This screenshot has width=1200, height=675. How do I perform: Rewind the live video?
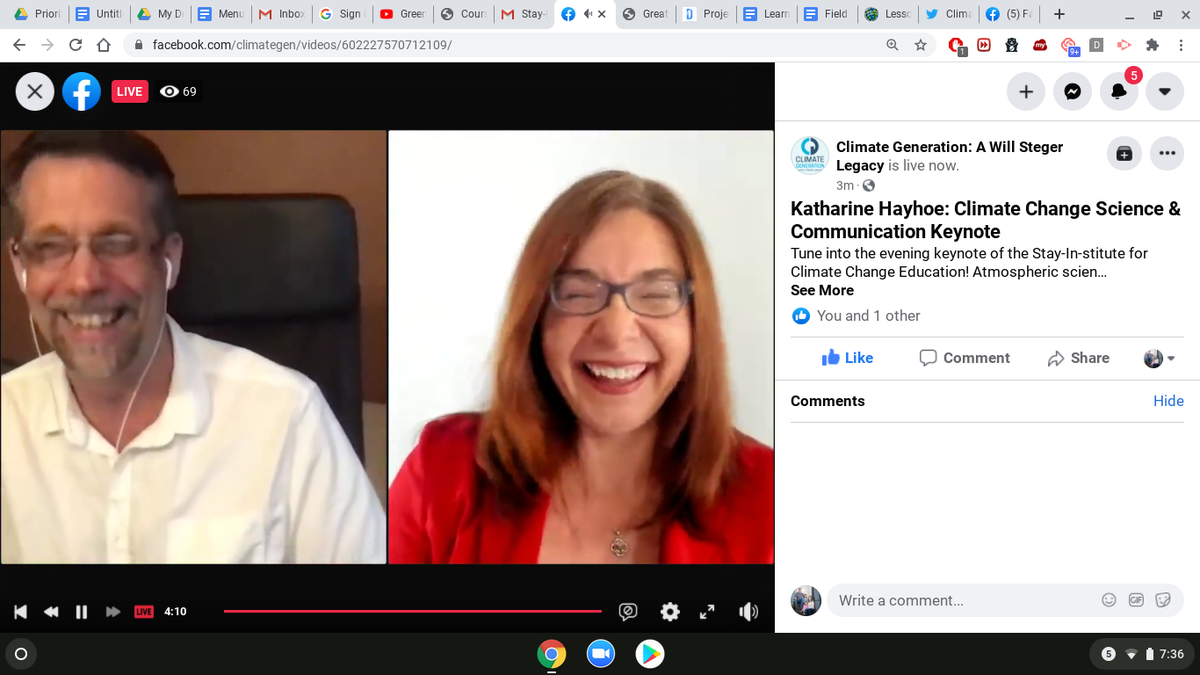click(x=49, y=611)
